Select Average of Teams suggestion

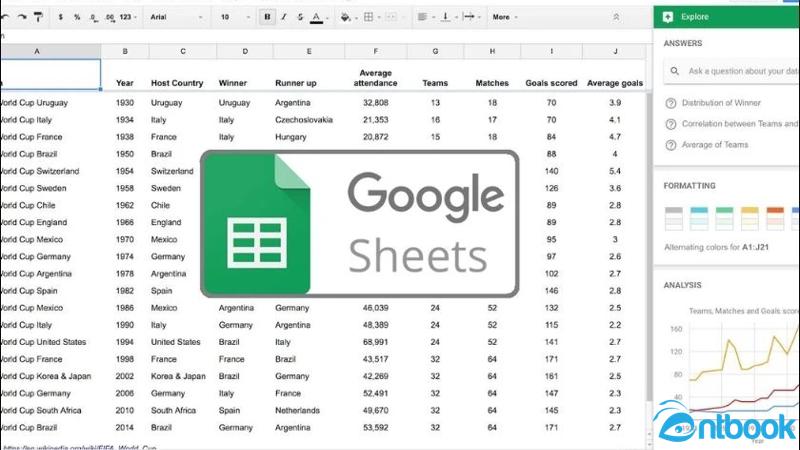coord(715,144)
